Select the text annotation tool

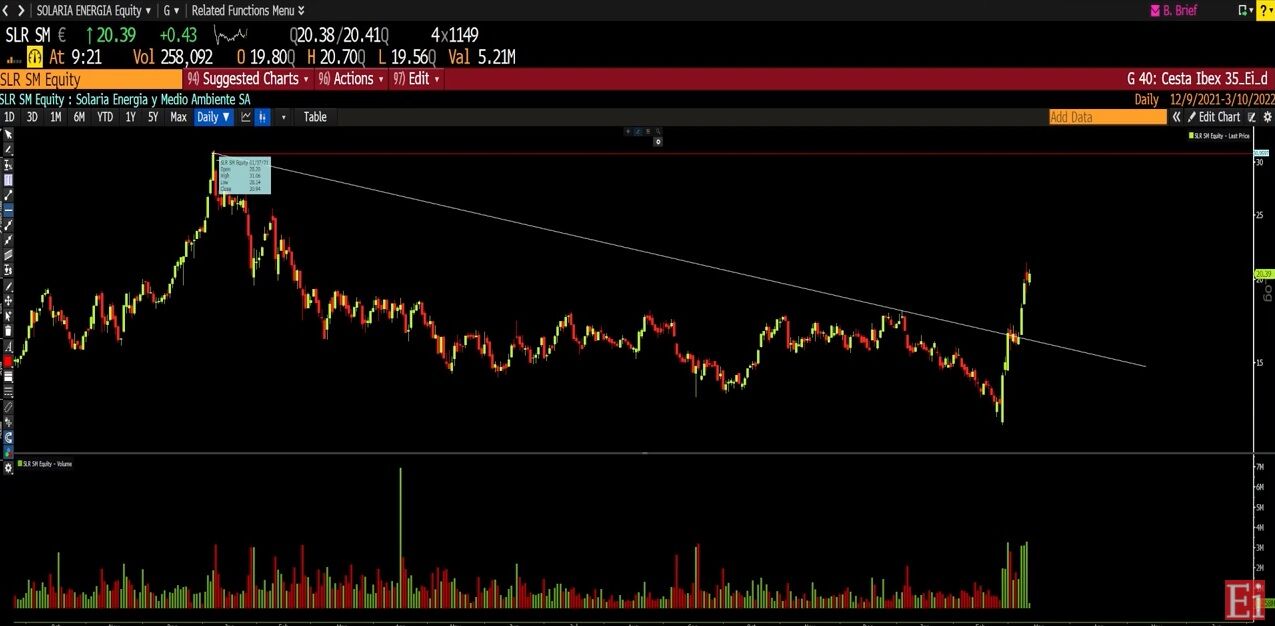[x=8, y=346]
